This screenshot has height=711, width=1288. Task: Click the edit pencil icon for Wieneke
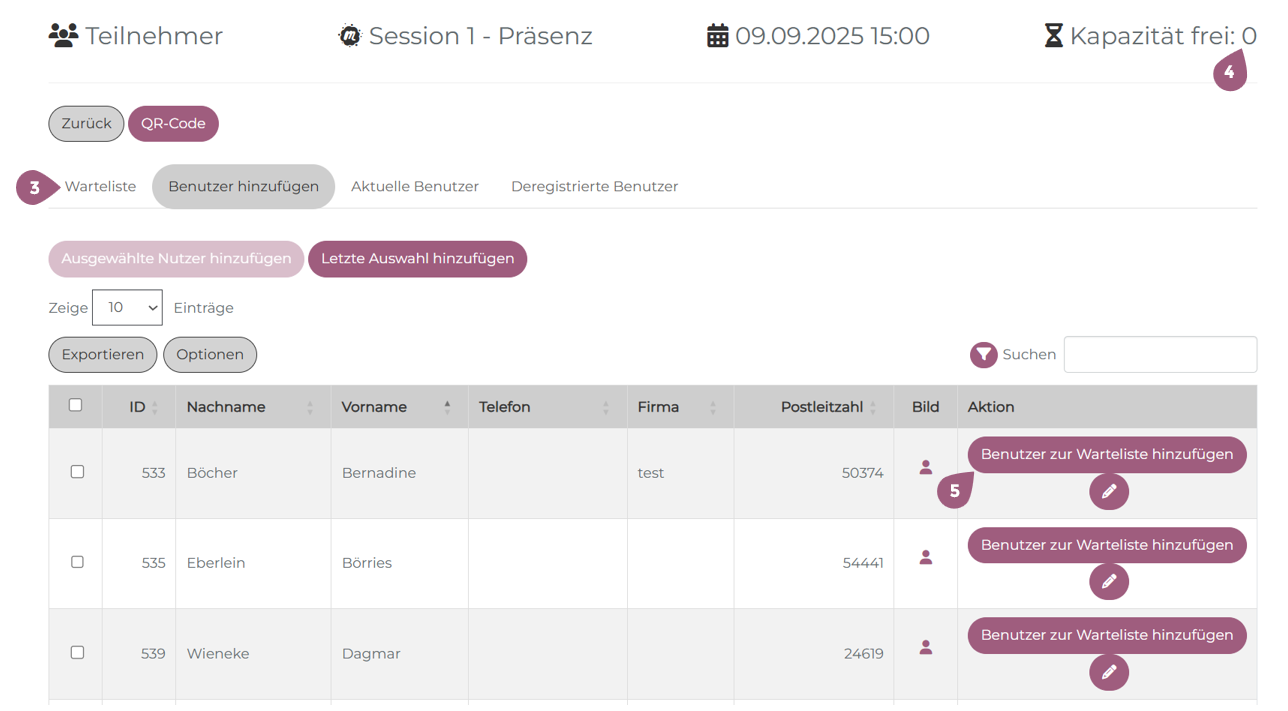(x=1108, y=672)
